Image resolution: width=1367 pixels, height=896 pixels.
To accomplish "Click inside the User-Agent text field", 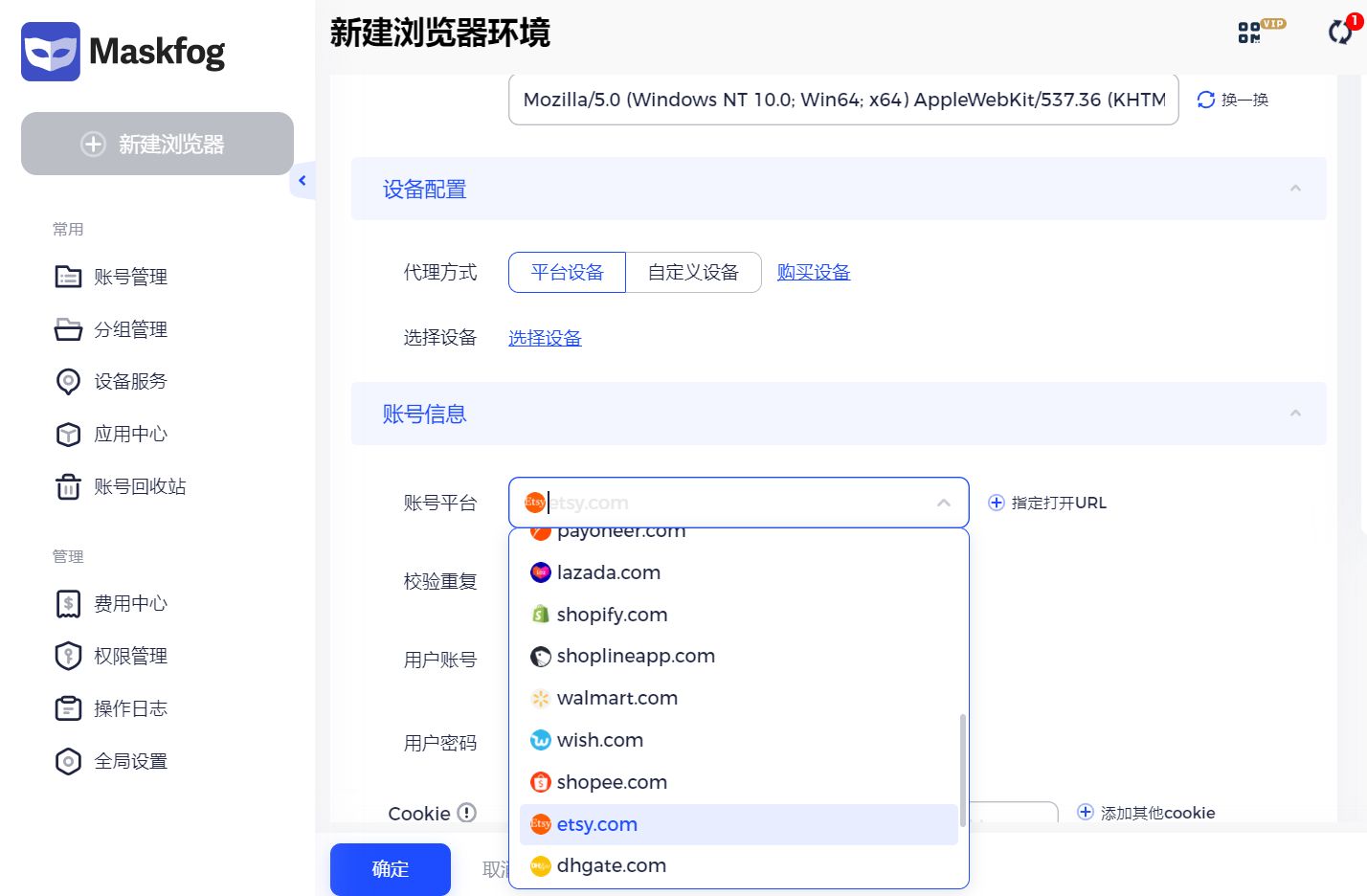I will [x=843, y=100].
